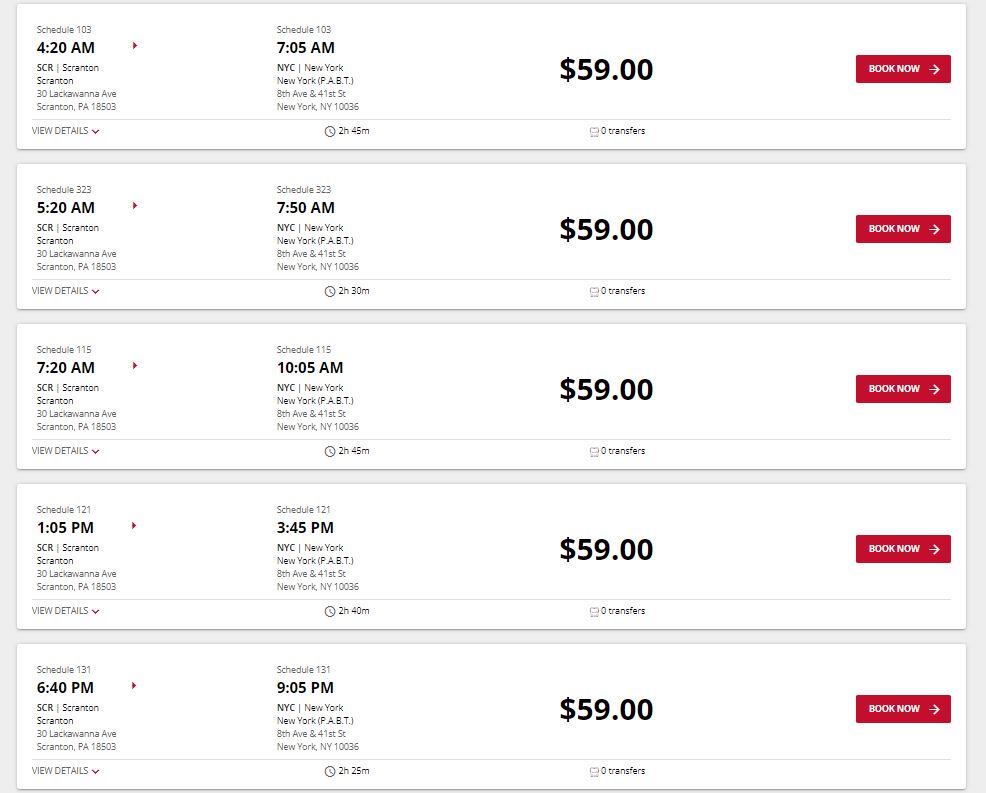Book the 6:40 PM Schedule 131 trip
This screenshot has width=986, height=793.
pyautogui.click(x=903, y=709)
